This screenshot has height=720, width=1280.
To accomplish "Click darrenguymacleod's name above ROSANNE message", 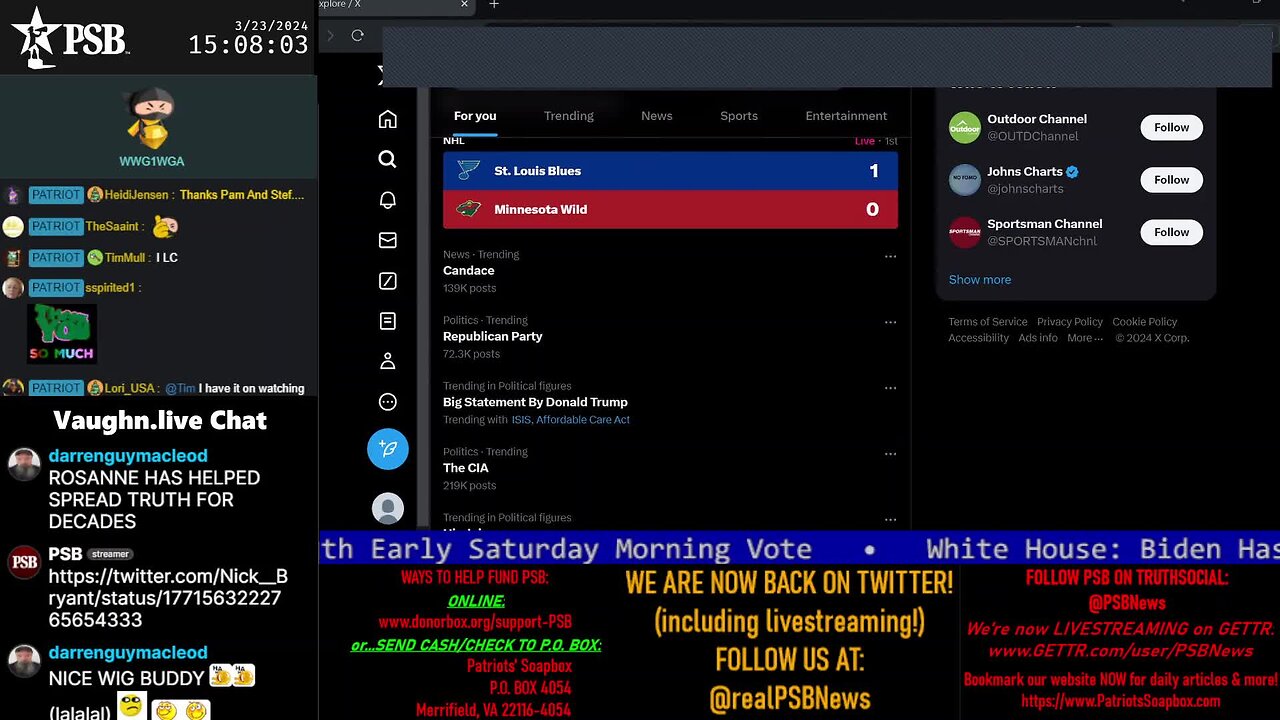I will [x=128, y=456].
